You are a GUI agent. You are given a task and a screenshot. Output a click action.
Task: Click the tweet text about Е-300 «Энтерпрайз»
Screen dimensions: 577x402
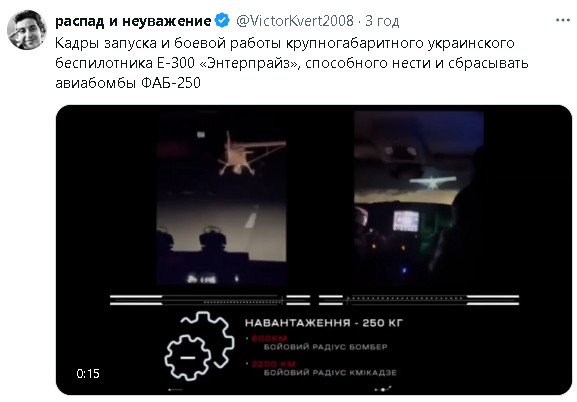pyautogui.click(x=292, y=63)
